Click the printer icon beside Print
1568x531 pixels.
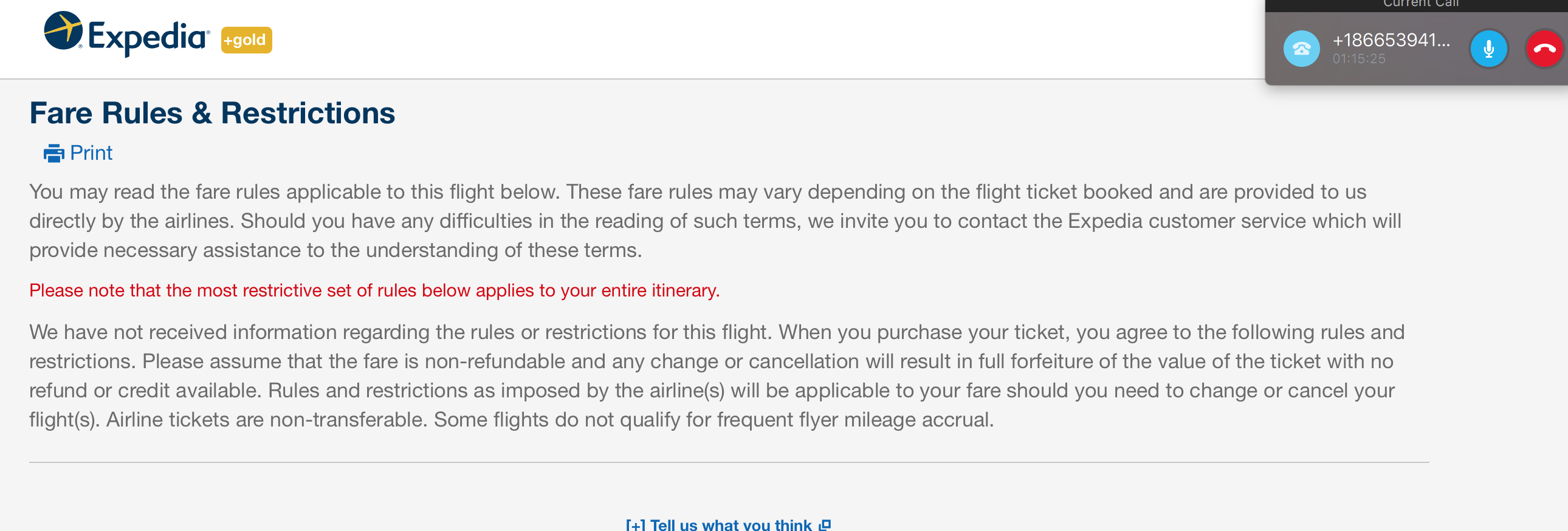click(x=53, y=152)
